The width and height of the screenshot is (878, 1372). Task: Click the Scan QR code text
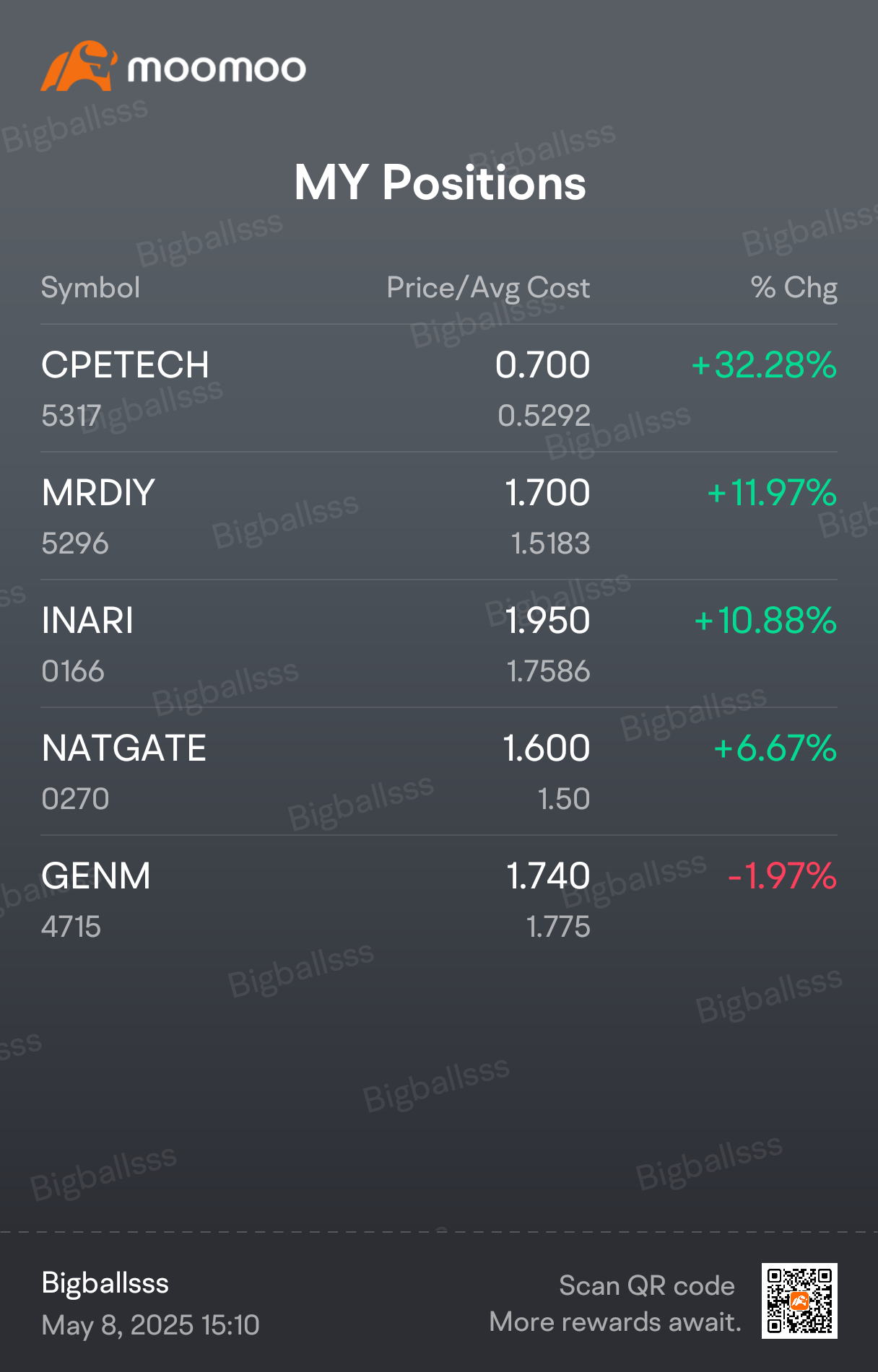point(647,1285)
